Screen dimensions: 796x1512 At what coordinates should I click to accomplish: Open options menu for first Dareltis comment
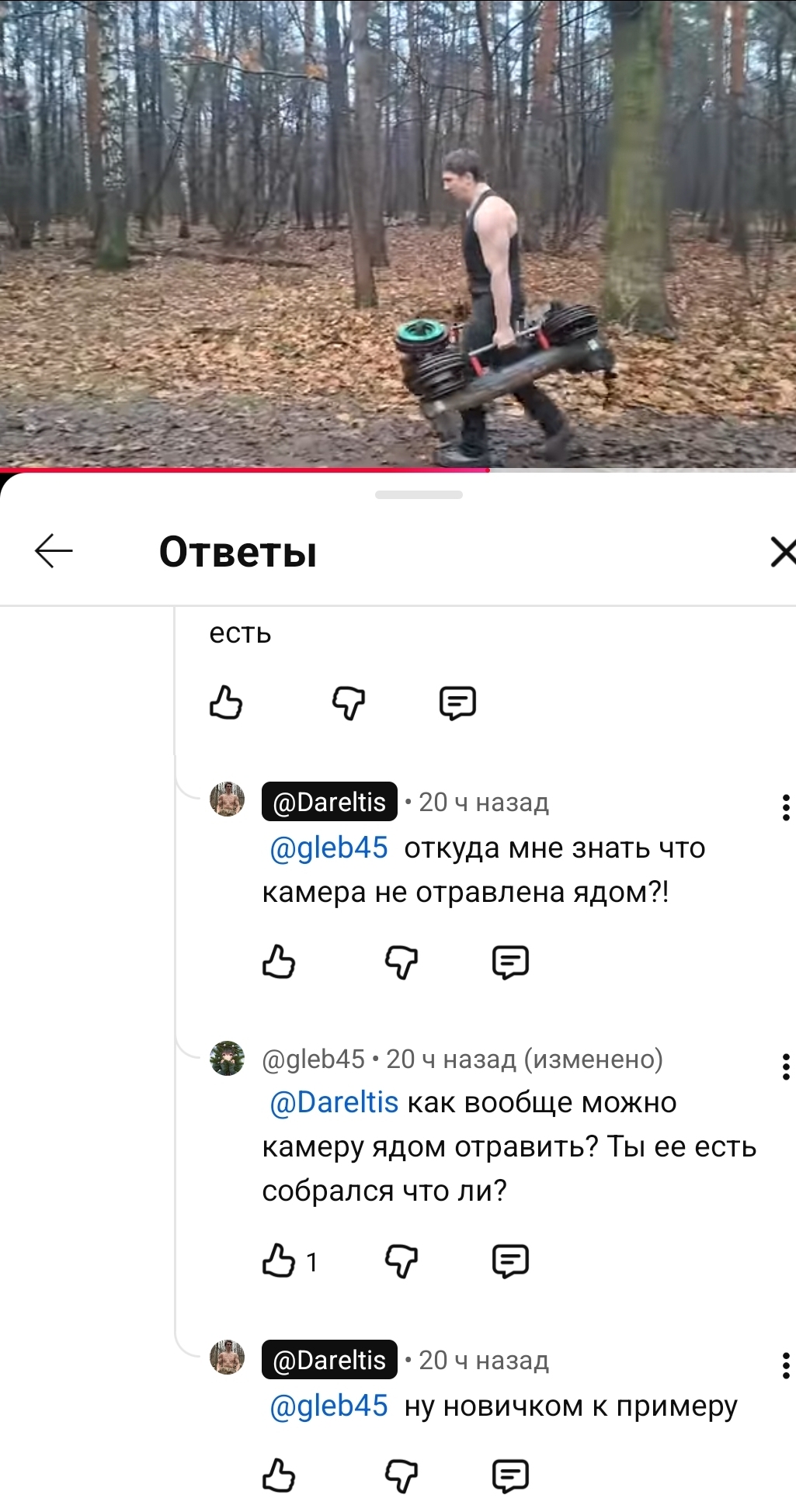coord(786,807)
